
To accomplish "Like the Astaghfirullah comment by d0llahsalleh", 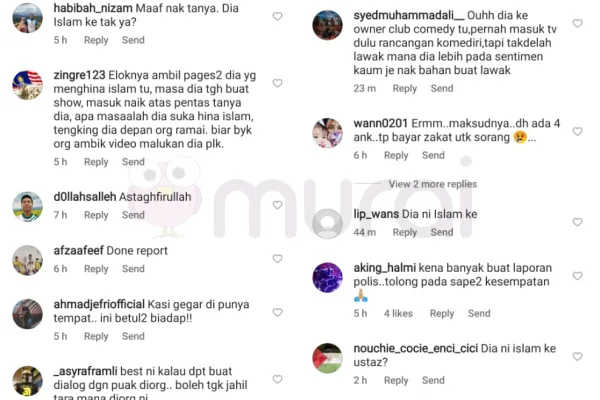I will pyautogui.click(x=277, y=205).
